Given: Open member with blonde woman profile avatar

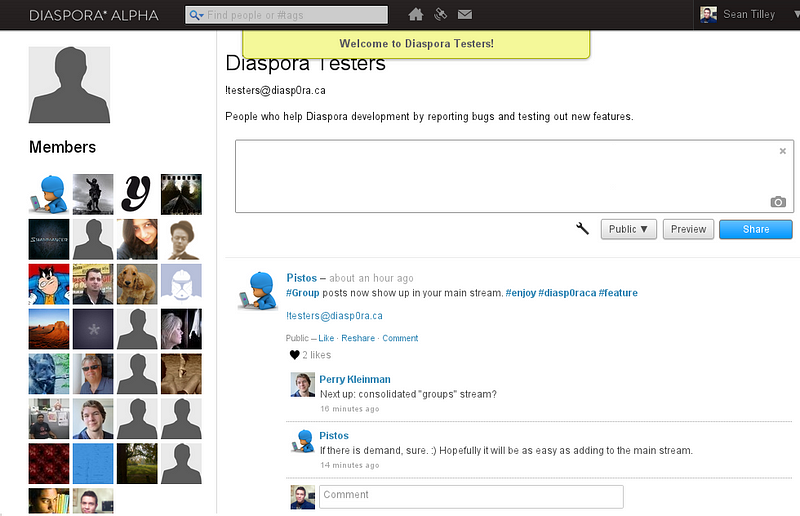Looking at the screenshot, I should pyautogui.click(x=181, y=329).
